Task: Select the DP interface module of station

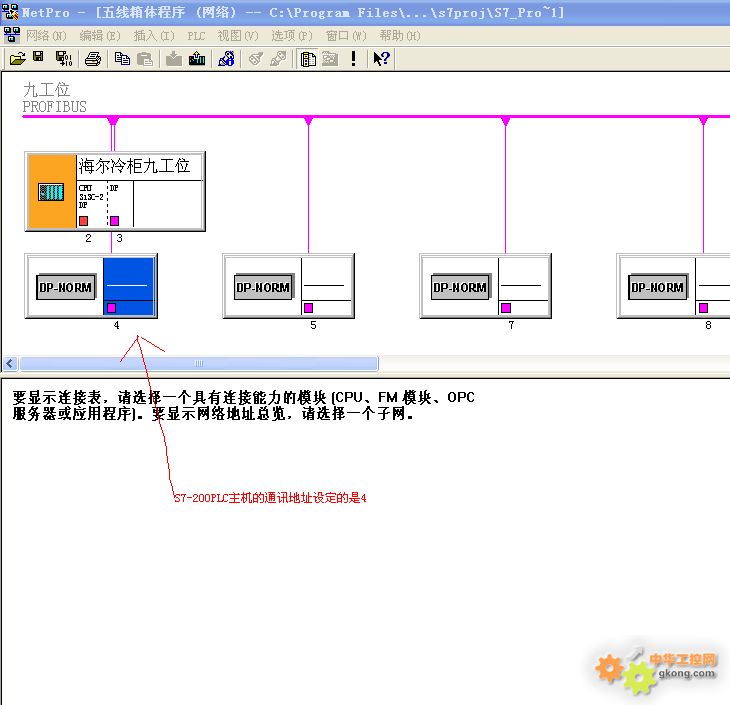Action: (x=121, y=204)
